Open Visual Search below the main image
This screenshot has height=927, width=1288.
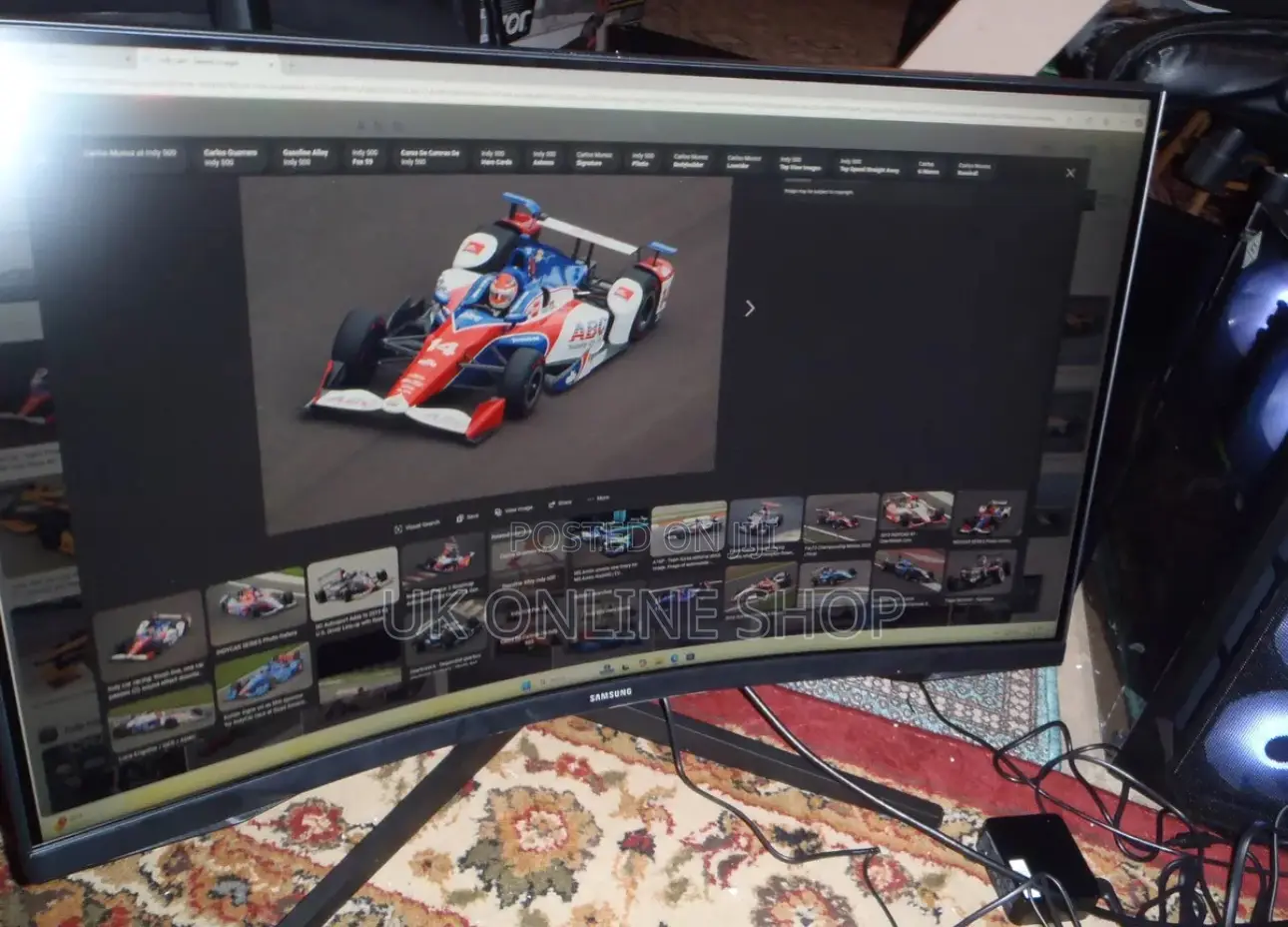tap(417, 523)
